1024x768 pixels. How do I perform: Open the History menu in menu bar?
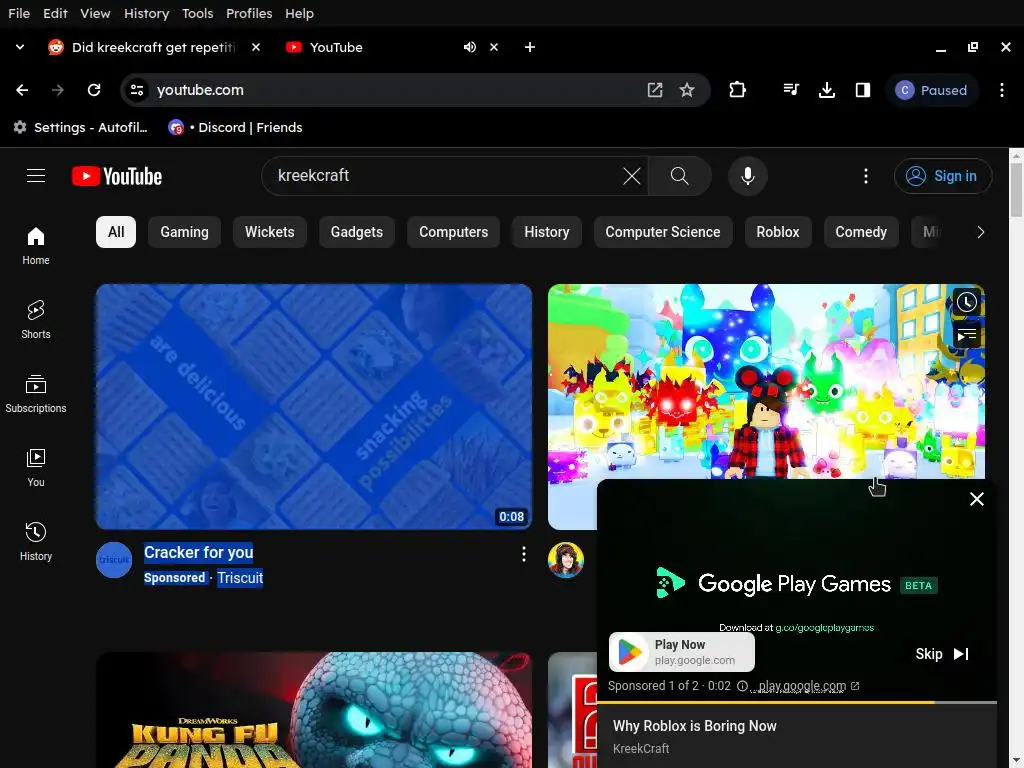146,13
